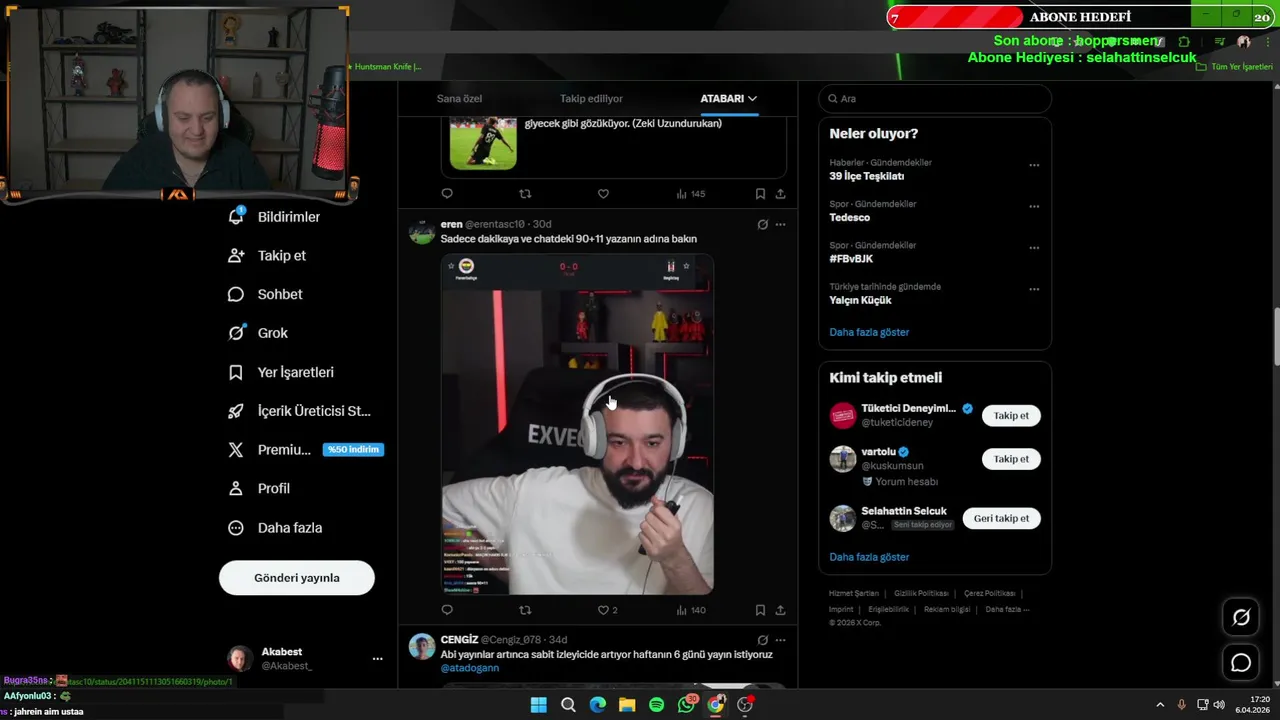The image size is (1280, 720).
Task: Open File Explorer from the taskbar
Action: [x=627, y=705]
